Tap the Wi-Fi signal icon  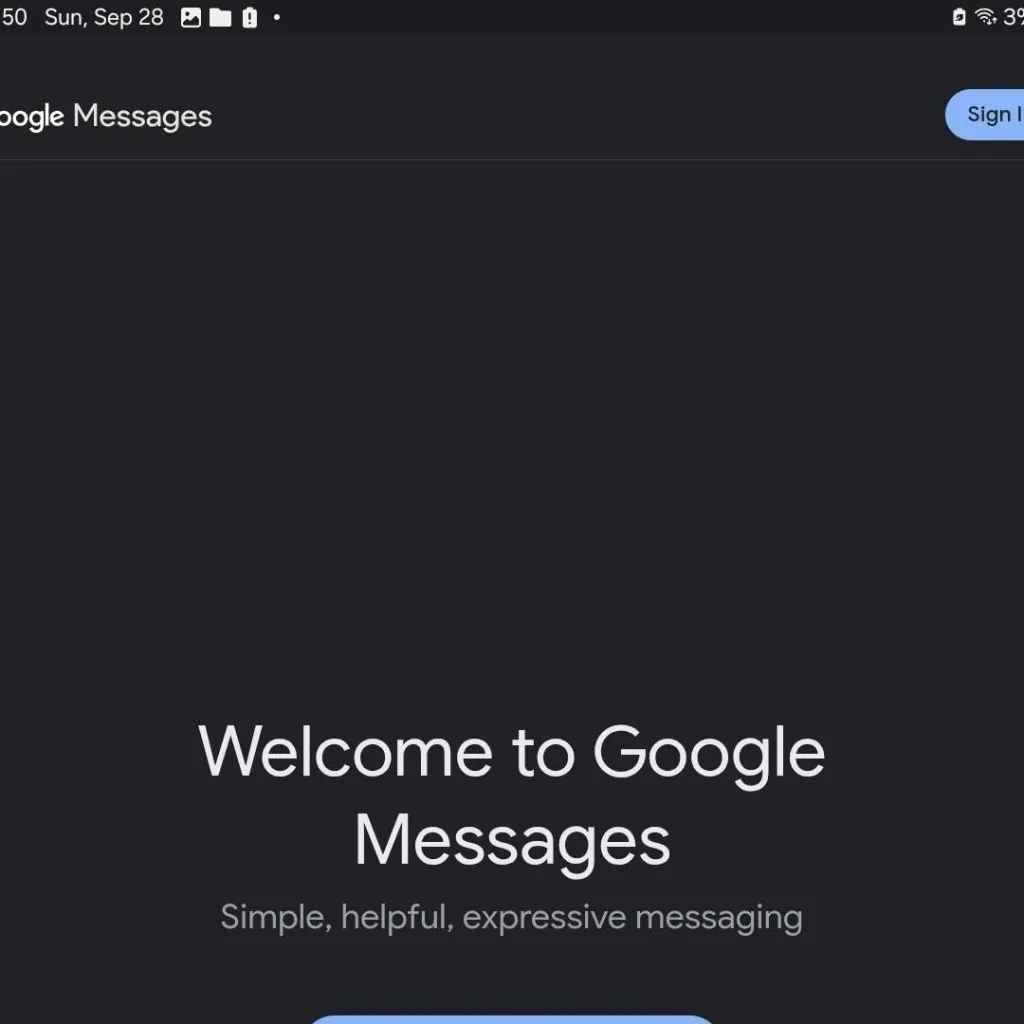(986, 18)
